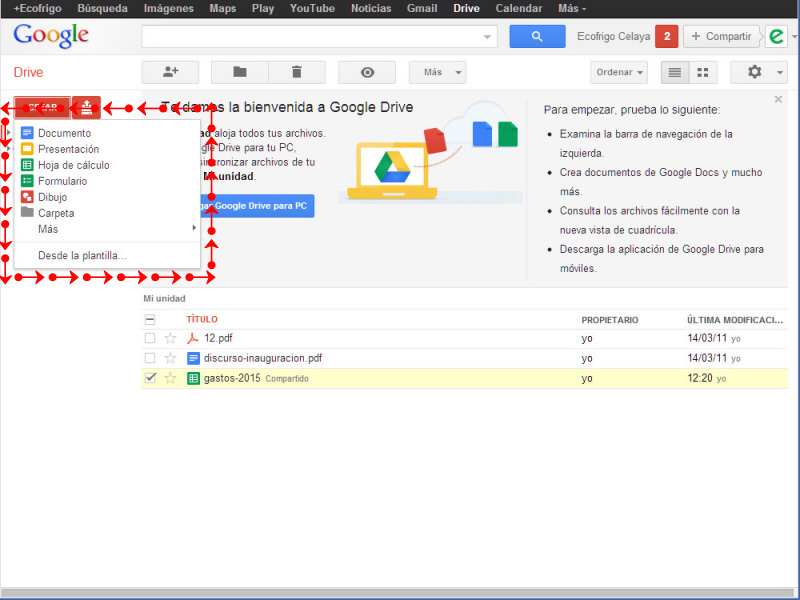The height and width of the screenshot is (600, 800).
Task: Open the 12.pdf file
Action: click(x=218, y=338)
